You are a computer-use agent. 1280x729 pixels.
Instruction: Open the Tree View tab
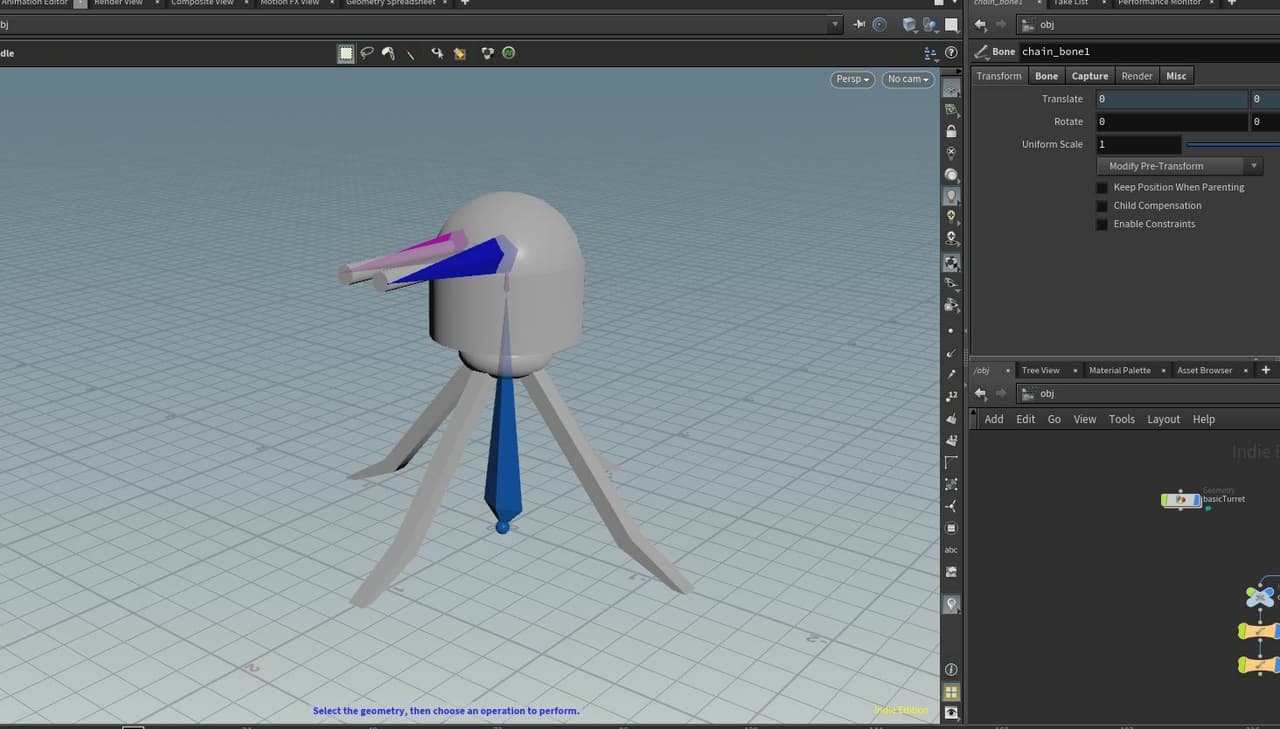point(1040,370)
